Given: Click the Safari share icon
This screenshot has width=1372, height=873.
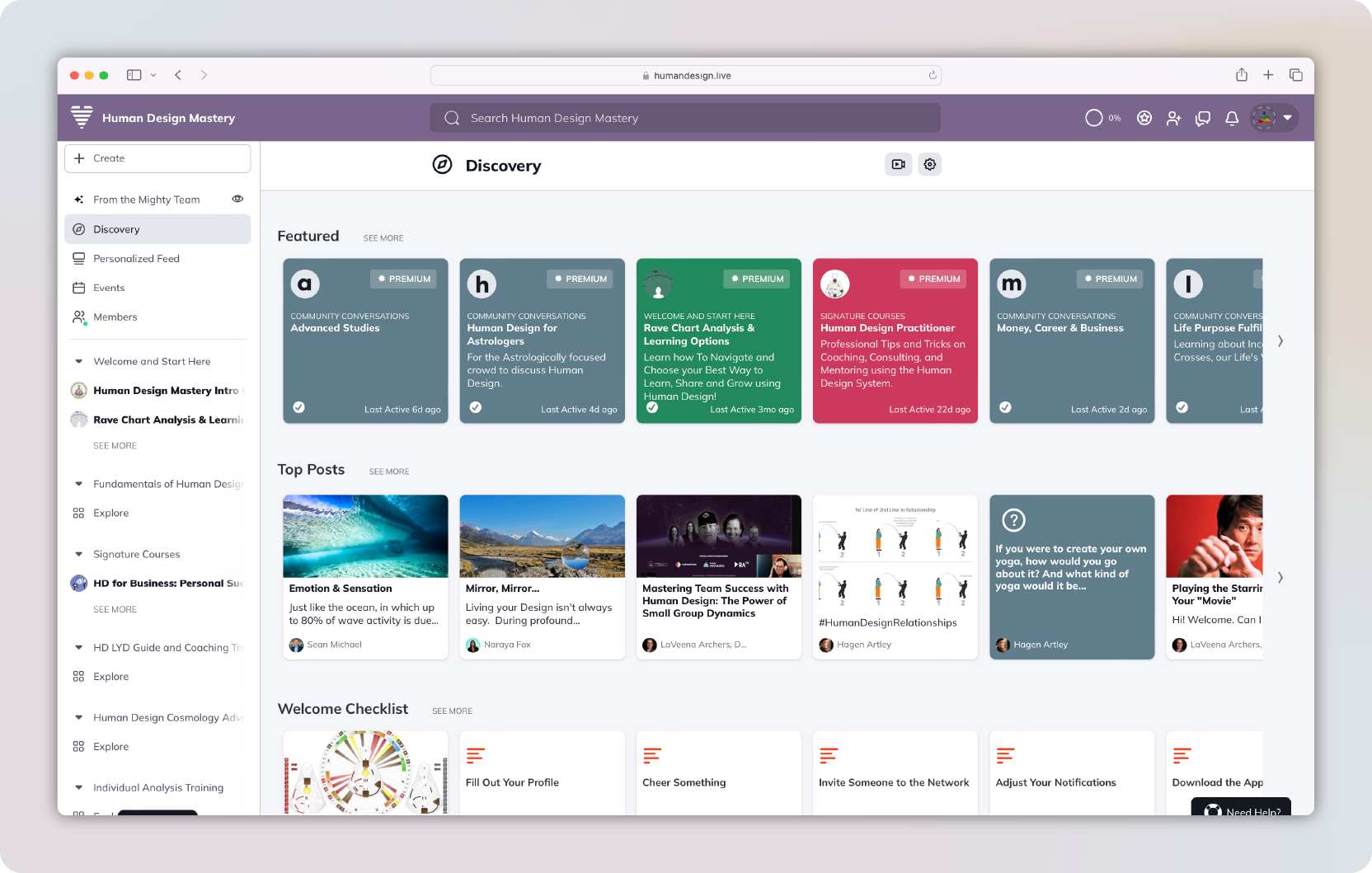Looking at the screenshot, I should [1242, 75].
